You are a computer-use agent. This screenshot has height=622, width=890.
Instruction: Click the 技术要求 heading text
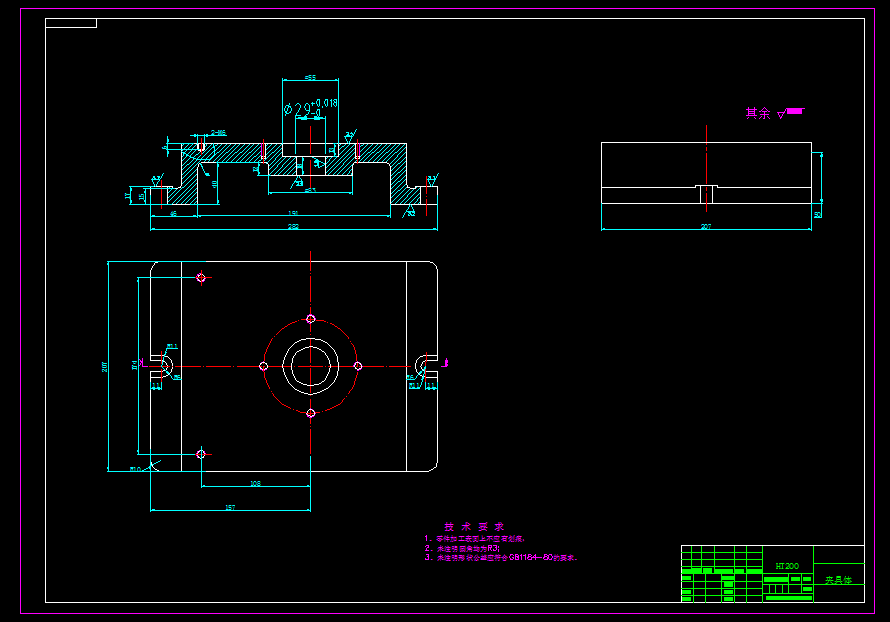click(x=474, y=527)
